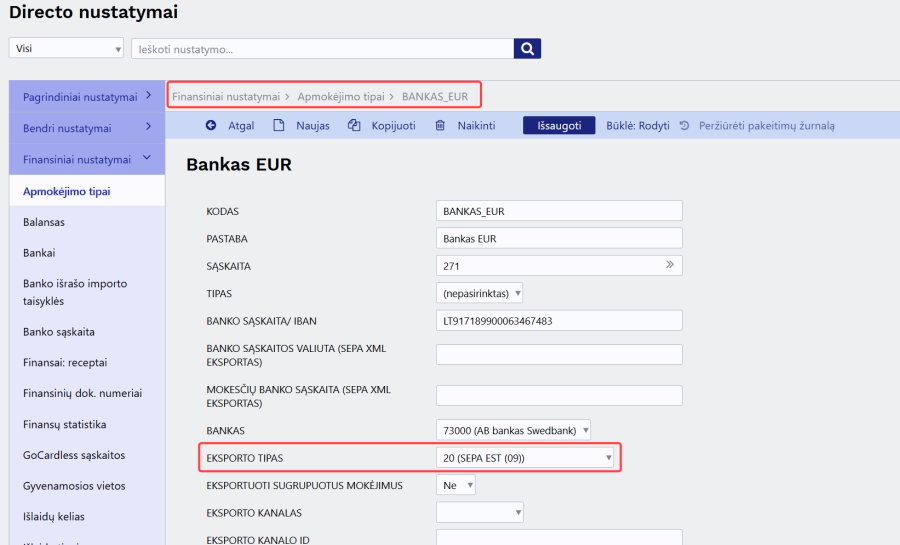Click the Naikinti label
The width and height of the screenshot is (900, 545).
pos(476,126)
